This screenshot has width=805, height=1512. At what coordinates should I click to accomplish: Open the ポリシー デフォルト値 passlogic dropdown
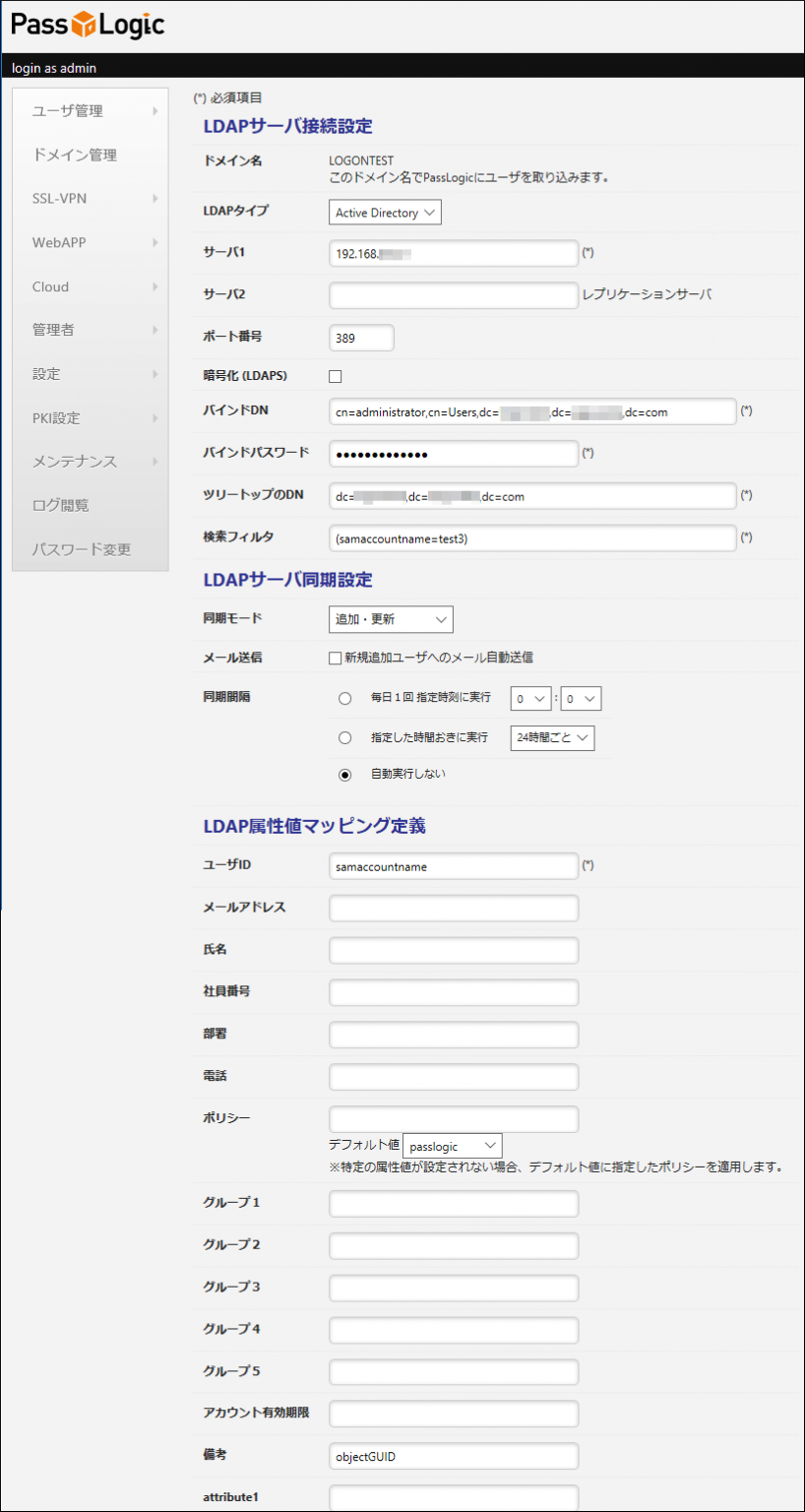pos(452,1145)
